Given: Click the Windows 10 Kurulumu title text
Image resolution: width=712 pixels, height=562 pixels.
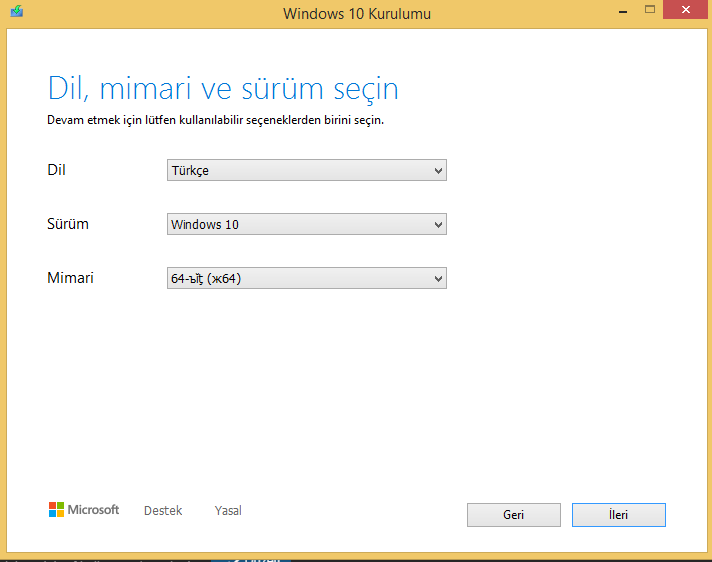Looking at the screenshot, I should coord(357,14).
